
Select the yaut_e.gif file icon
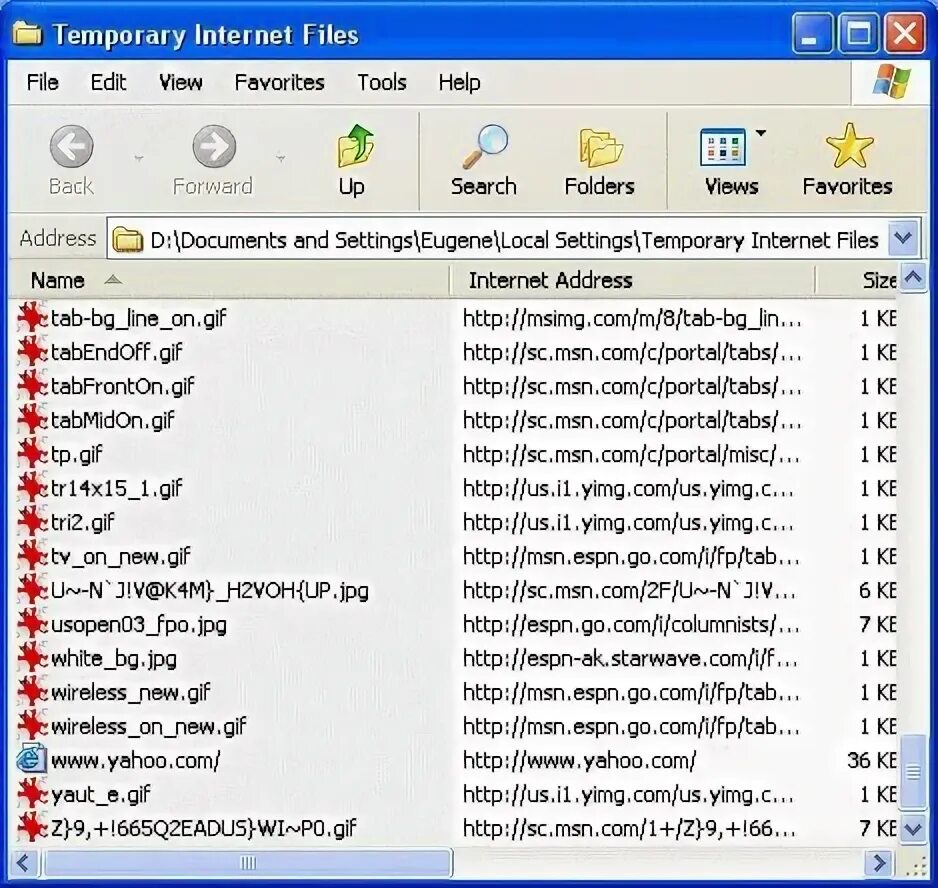pyautogui.click(x=32, y=795)
